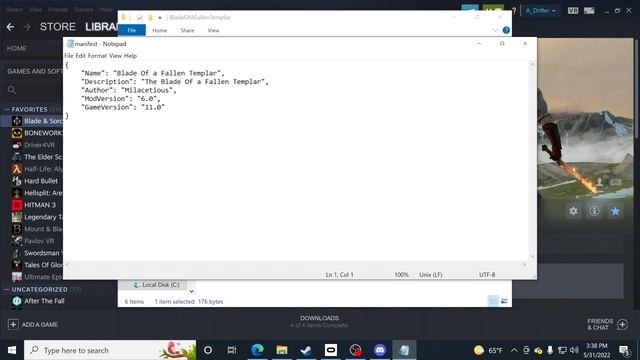Open Windows Start menu

(x=12, y=350)
